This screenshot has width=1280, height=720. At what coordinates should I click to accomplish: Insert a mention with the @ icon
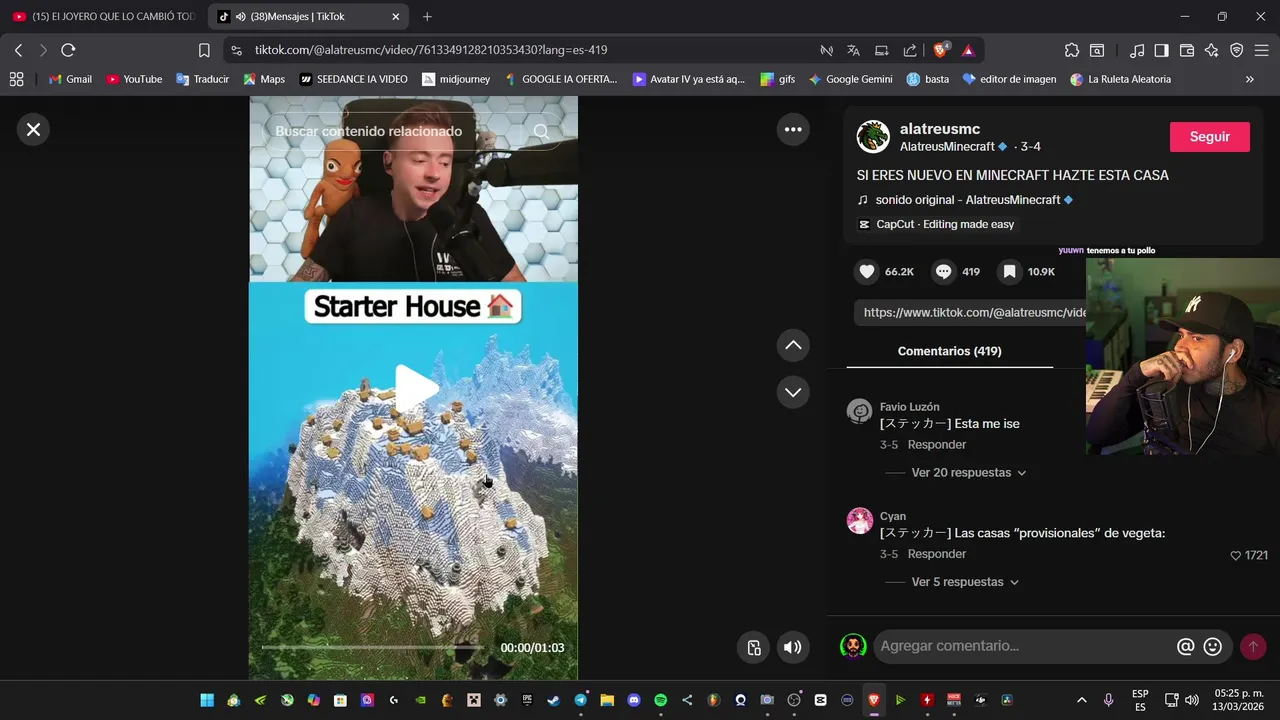click(1186, 647)
